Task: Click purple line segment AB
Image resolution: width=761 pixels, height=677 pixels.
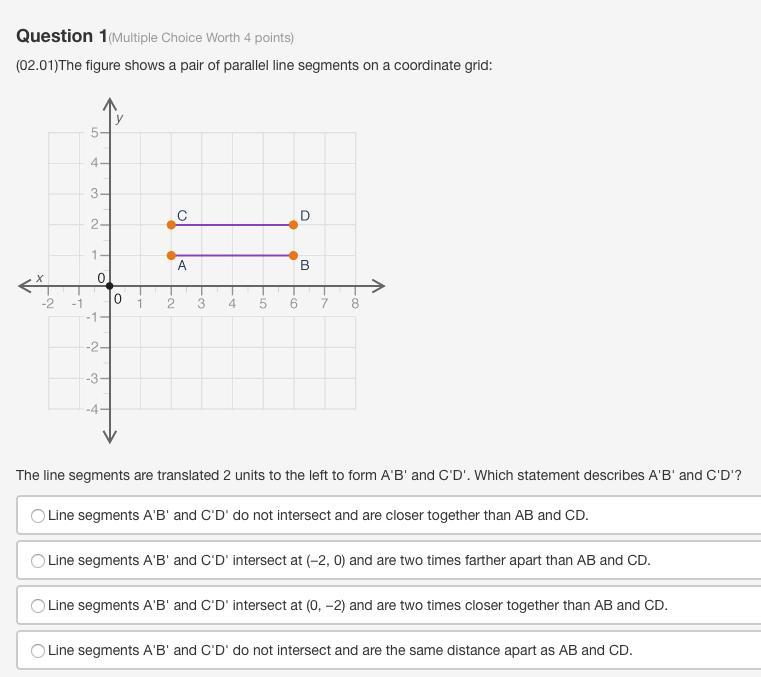Action: (x=232, y=255)
